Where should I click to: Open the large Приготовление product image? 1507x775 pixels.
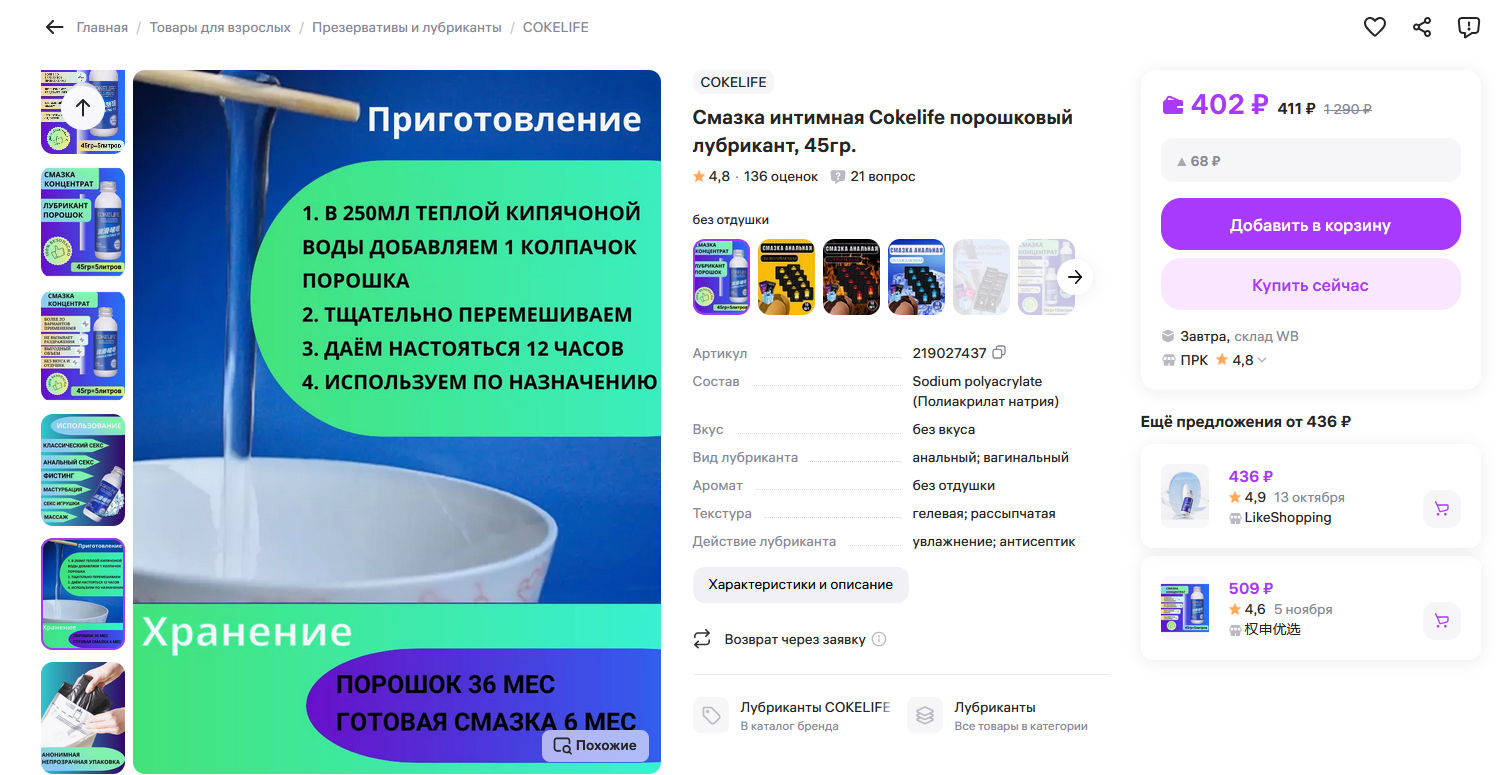pos(397,422)
